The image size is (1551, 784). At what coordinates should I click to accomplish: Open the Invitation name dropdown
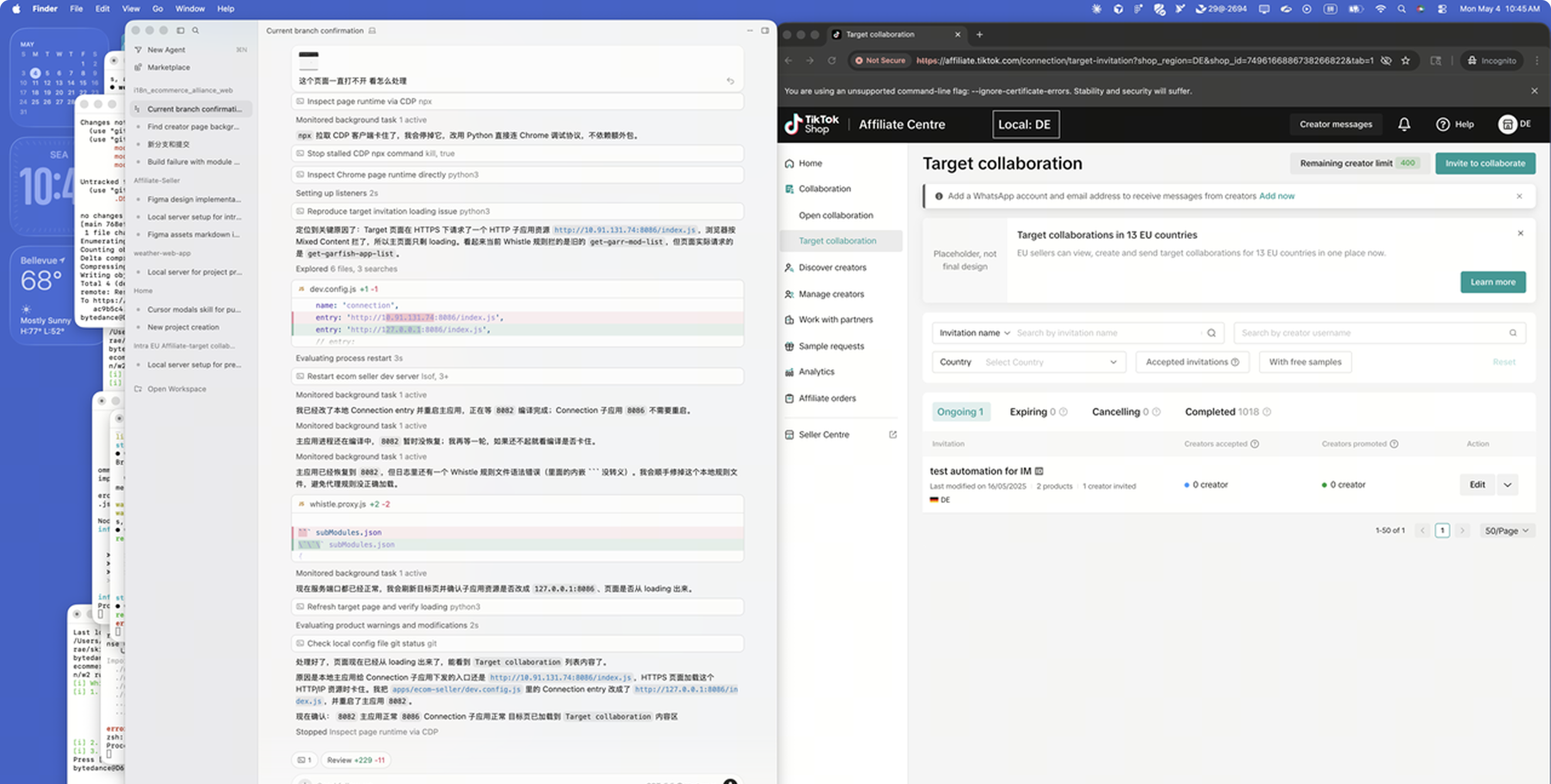974,333
